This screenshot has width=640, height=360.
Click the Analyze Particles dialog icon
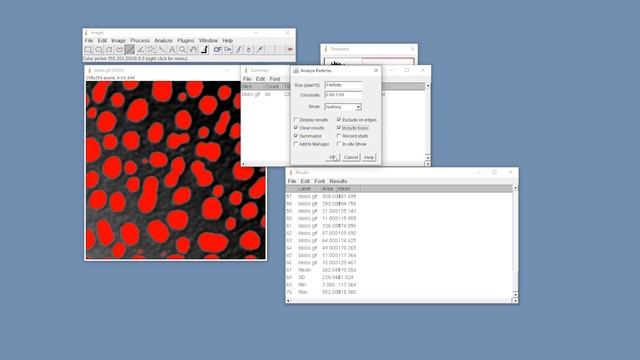coord(296,71)
